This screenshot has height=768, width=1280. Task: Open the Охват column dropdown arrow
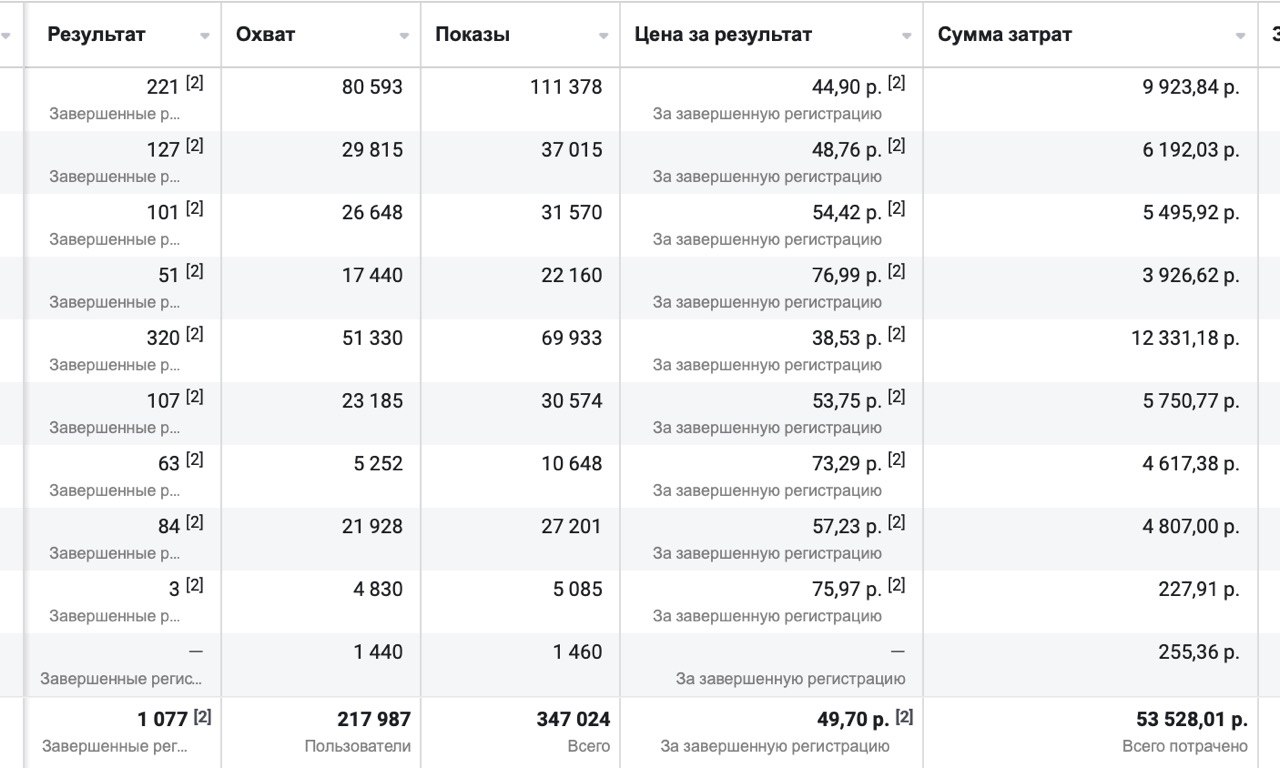click(x=404, y=36)
